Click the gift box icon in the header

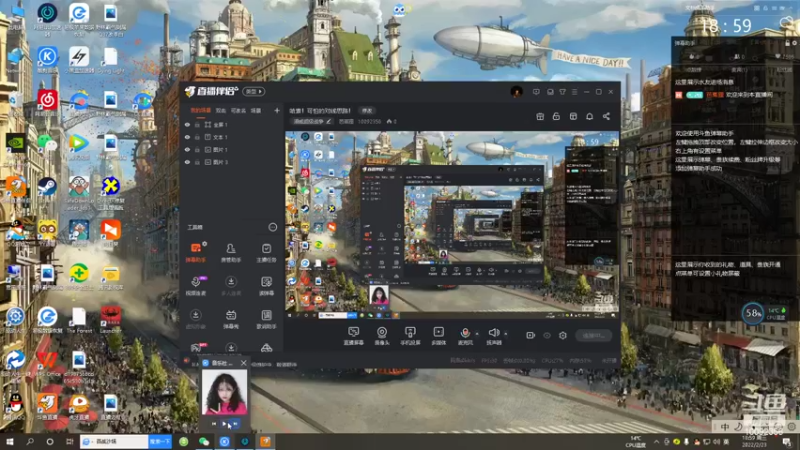coord(540,116)
